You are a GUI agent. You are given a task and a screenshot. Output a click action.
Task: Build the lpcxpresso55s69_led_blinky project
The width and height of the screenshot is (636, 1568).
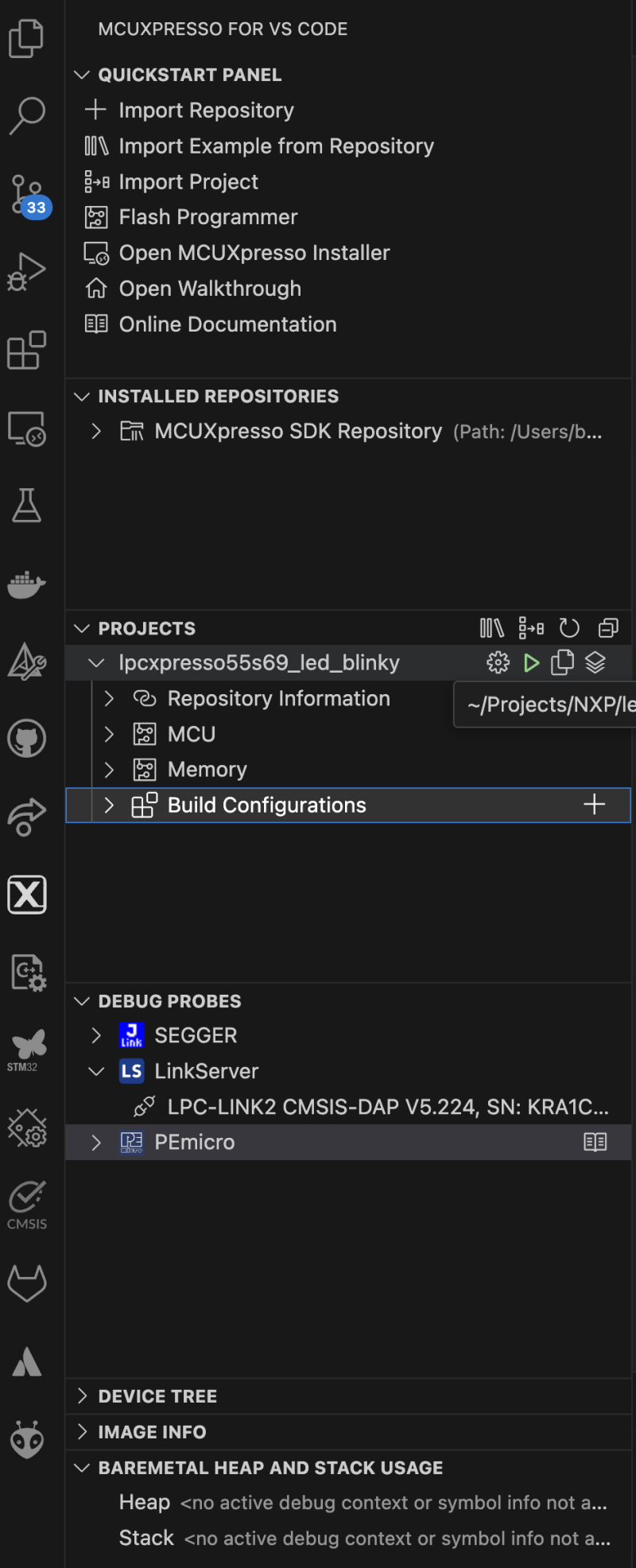[531, 662]
